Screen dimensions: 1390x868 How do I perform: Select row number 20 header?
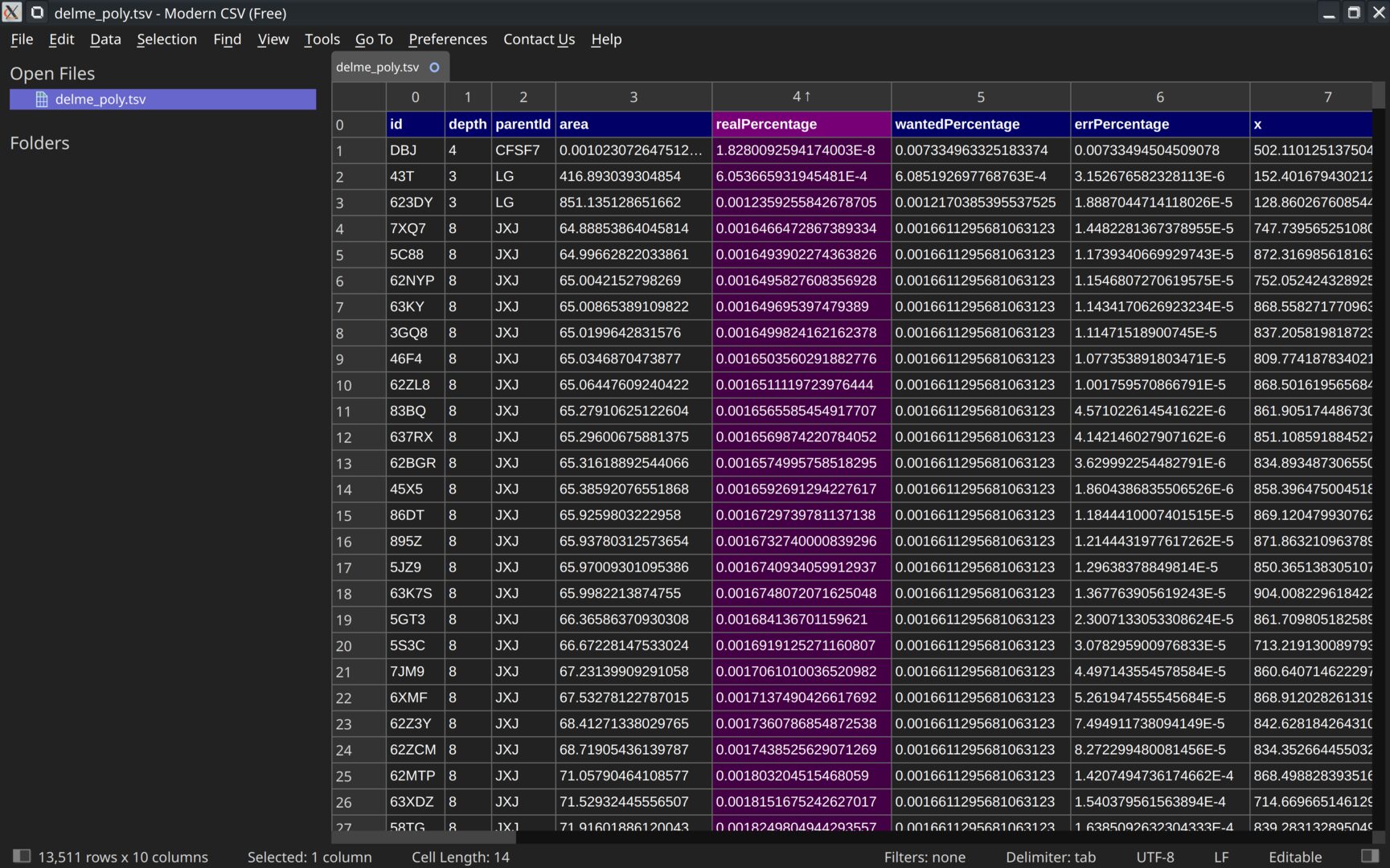[x=359, y=645]
